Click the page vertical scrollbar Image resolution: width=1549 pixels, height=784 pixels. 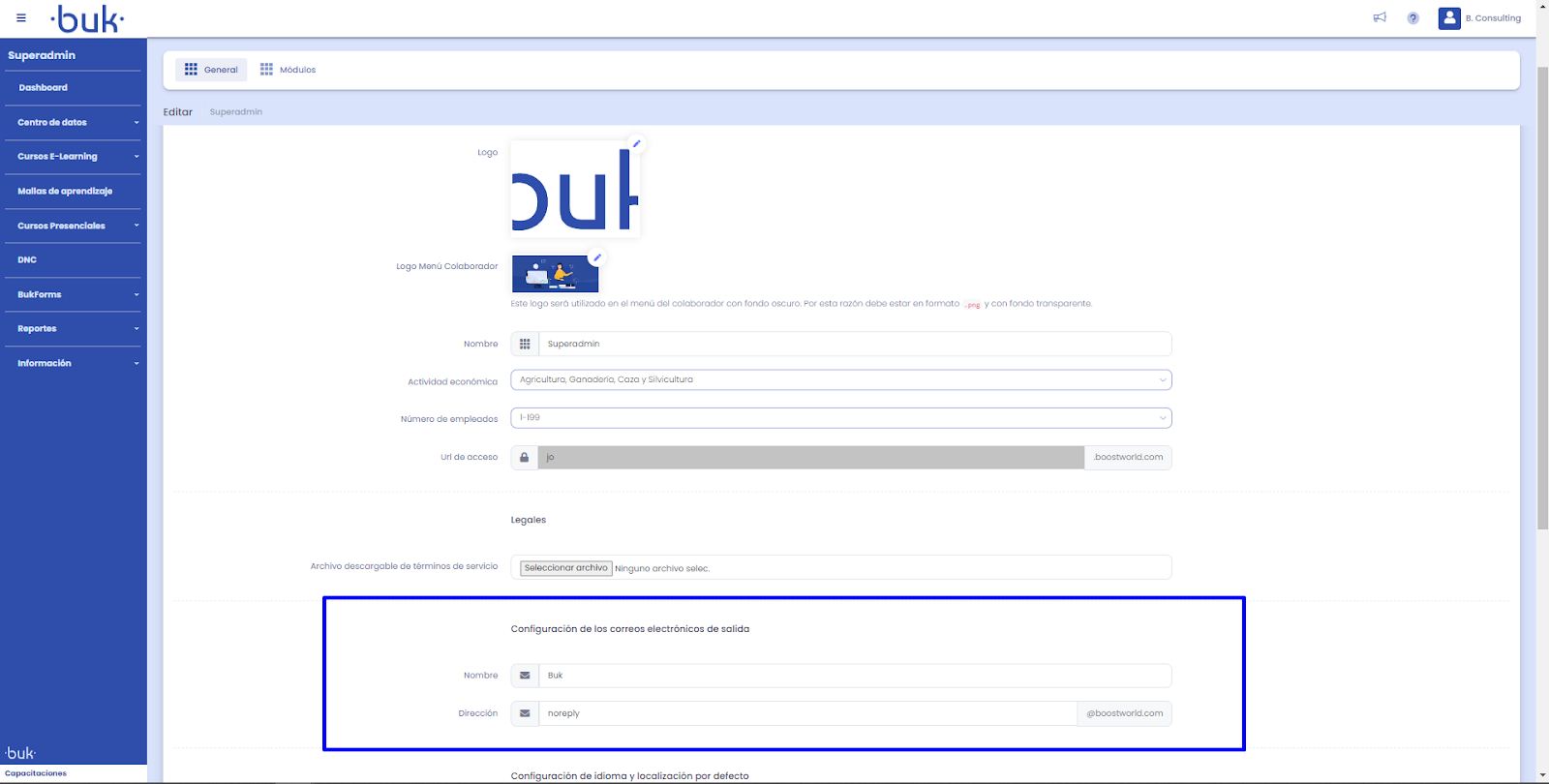[x=1542, y=290]
